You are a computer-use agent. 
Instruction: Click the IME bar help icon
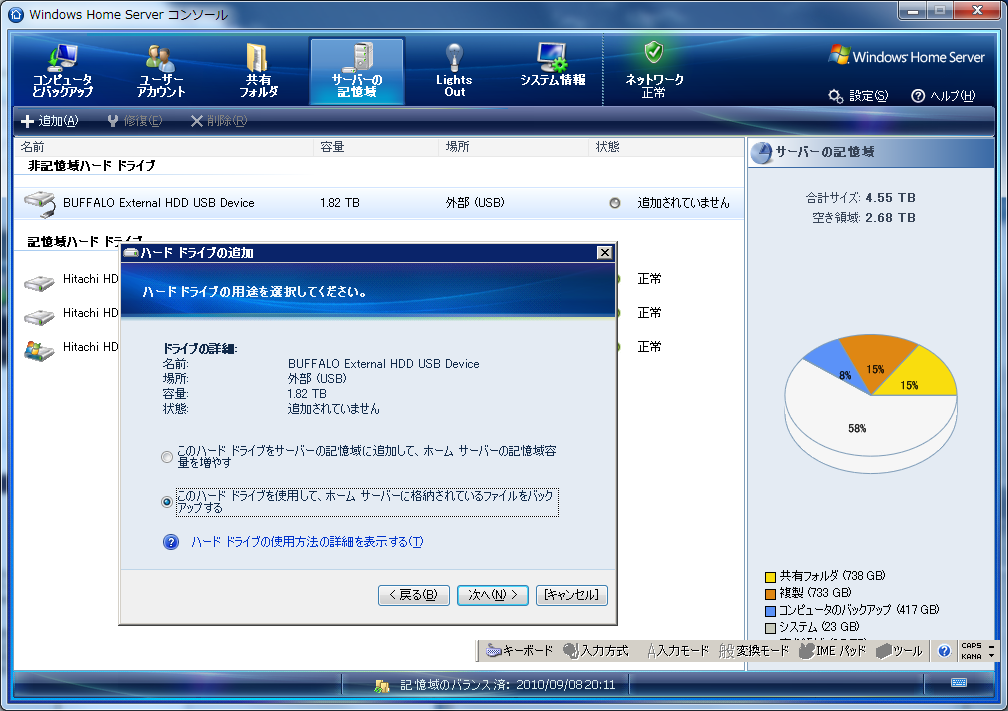[x=944, y=651]
